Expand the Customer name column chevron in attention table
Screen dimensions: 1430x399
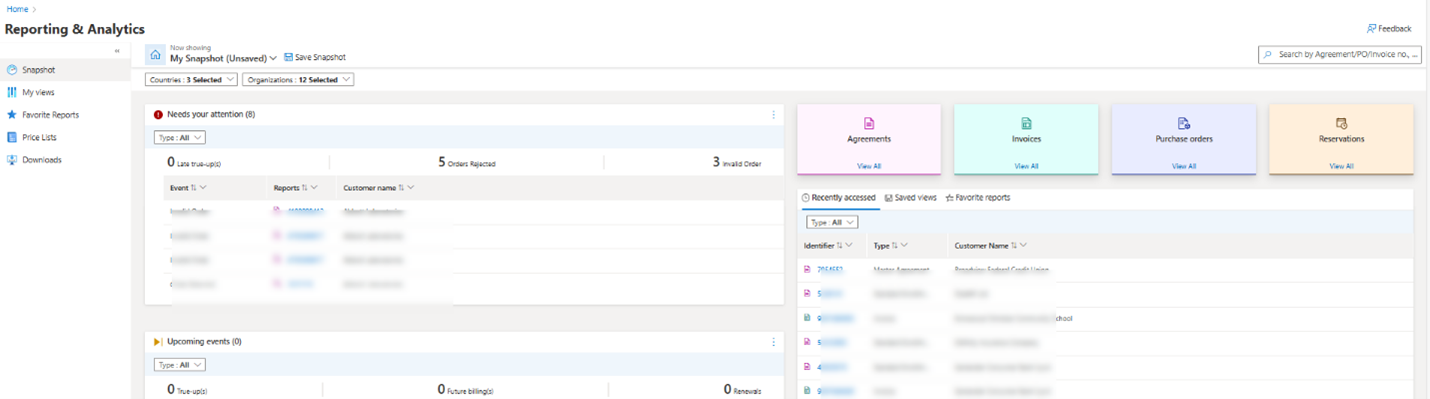411,187
